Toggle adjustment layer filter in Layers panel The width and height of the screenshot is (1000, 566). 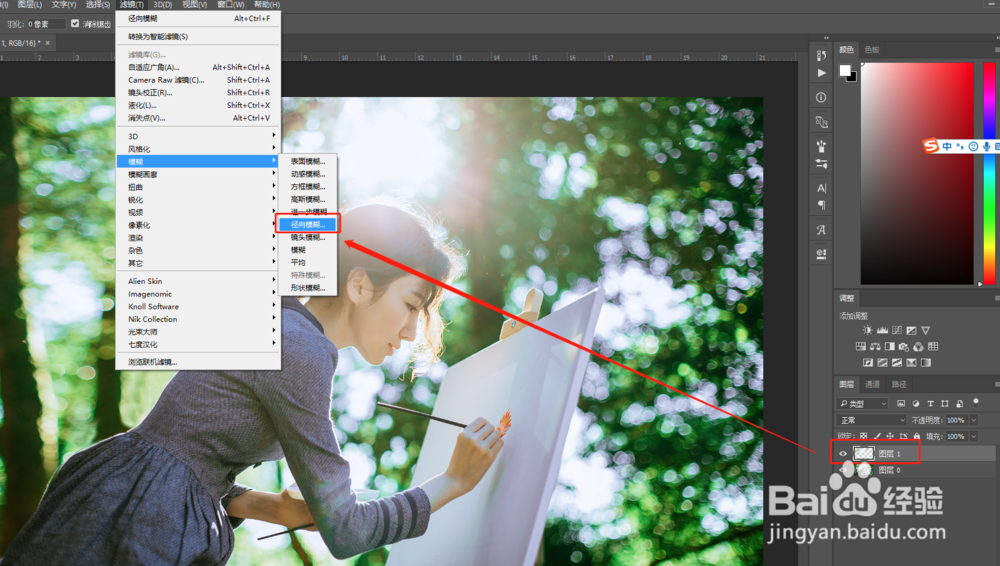click(916, 403)
